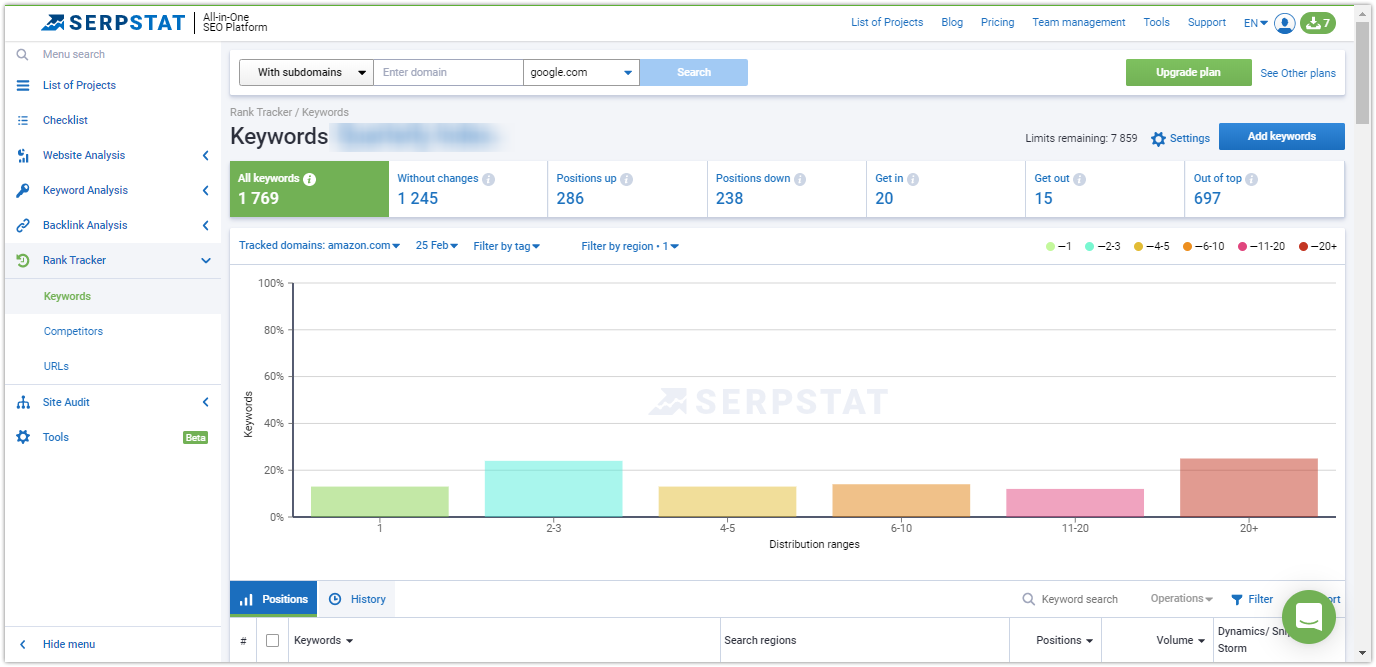
Task: Open the Filter by region dropdown
Action: [x=630, y=246]
